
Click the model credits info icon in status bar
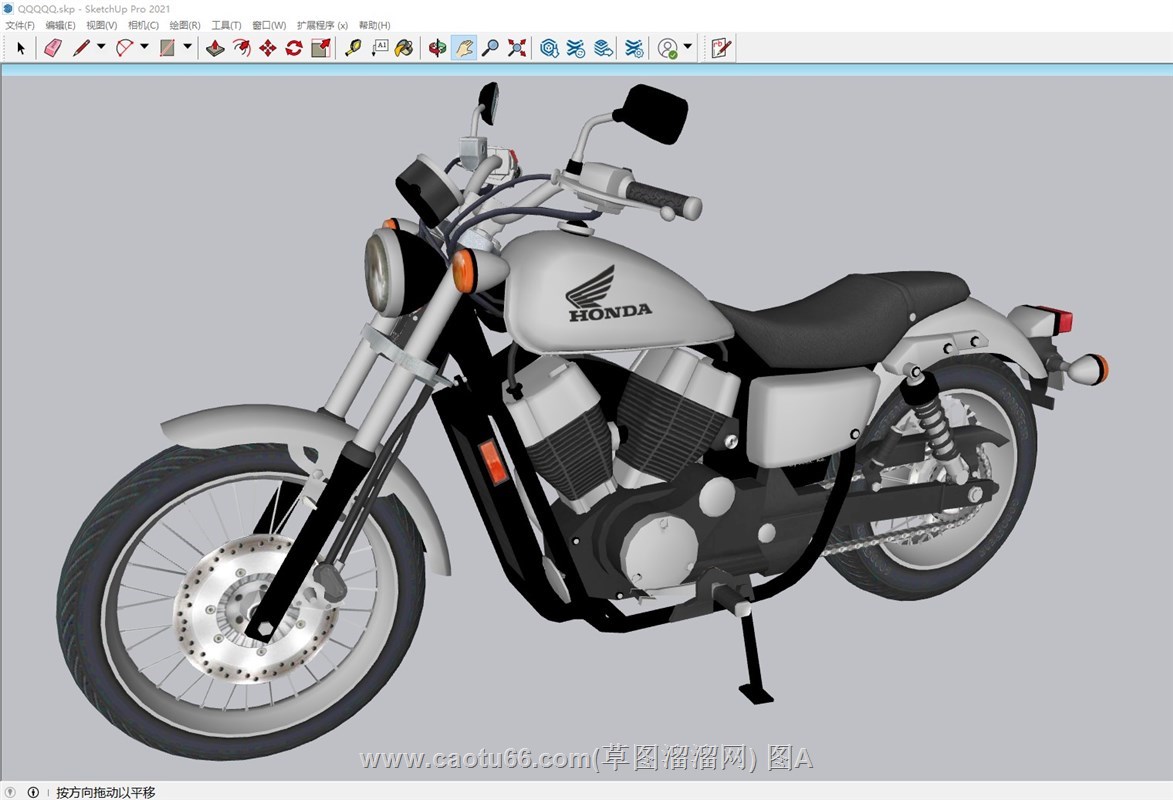tap(33, 792)
